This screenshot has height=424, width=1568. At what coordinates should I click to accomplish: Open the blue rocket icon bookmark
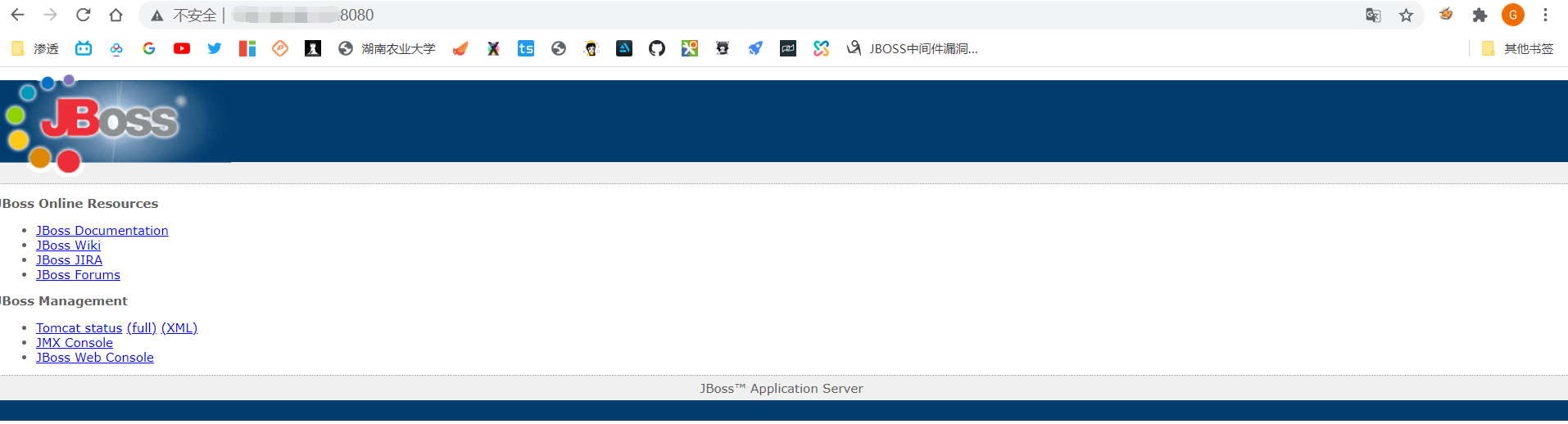tap(755, 48)
